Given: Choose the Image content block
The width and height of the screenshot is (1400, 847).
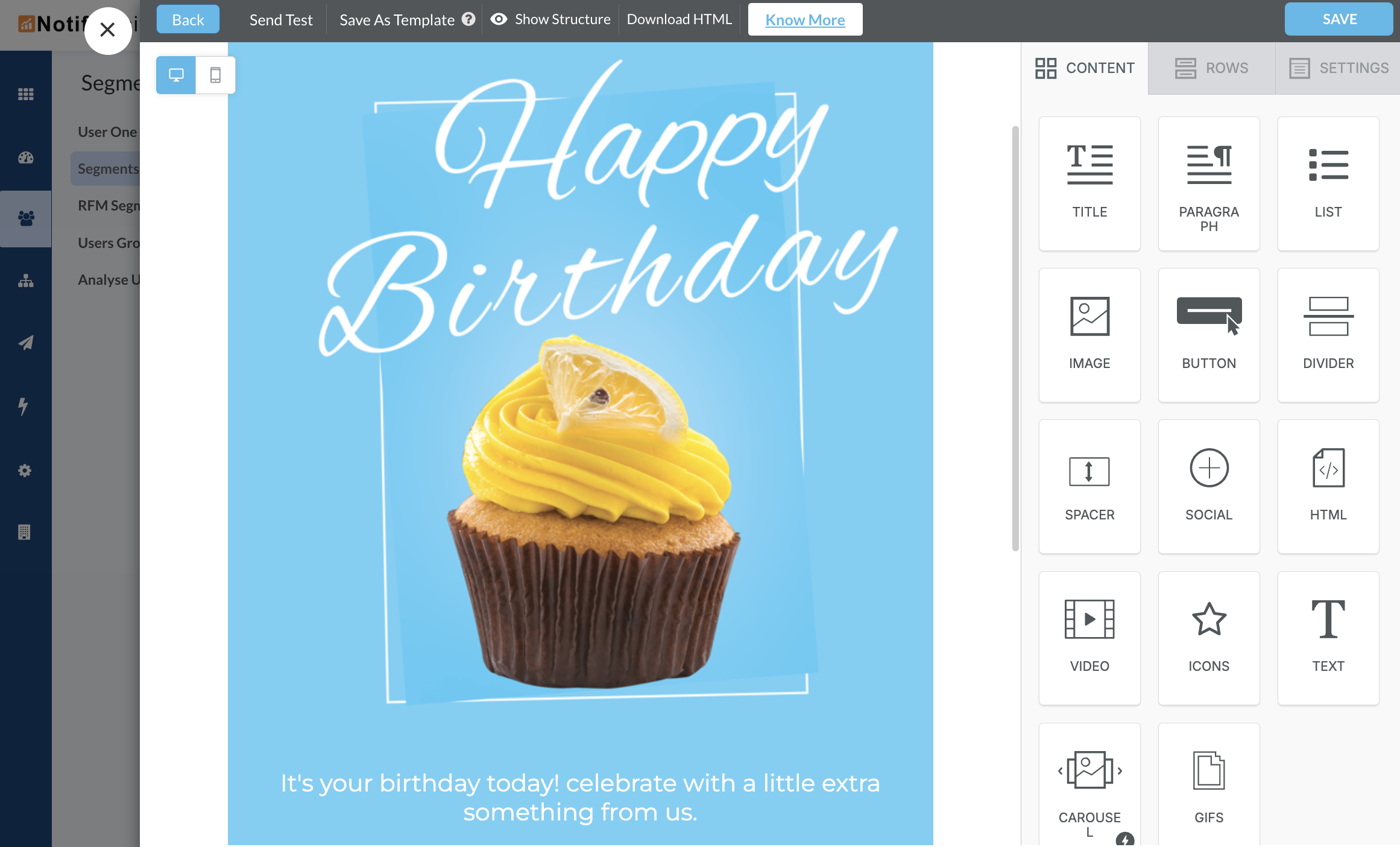Looking at the screenshot, I should point(1089,334).
